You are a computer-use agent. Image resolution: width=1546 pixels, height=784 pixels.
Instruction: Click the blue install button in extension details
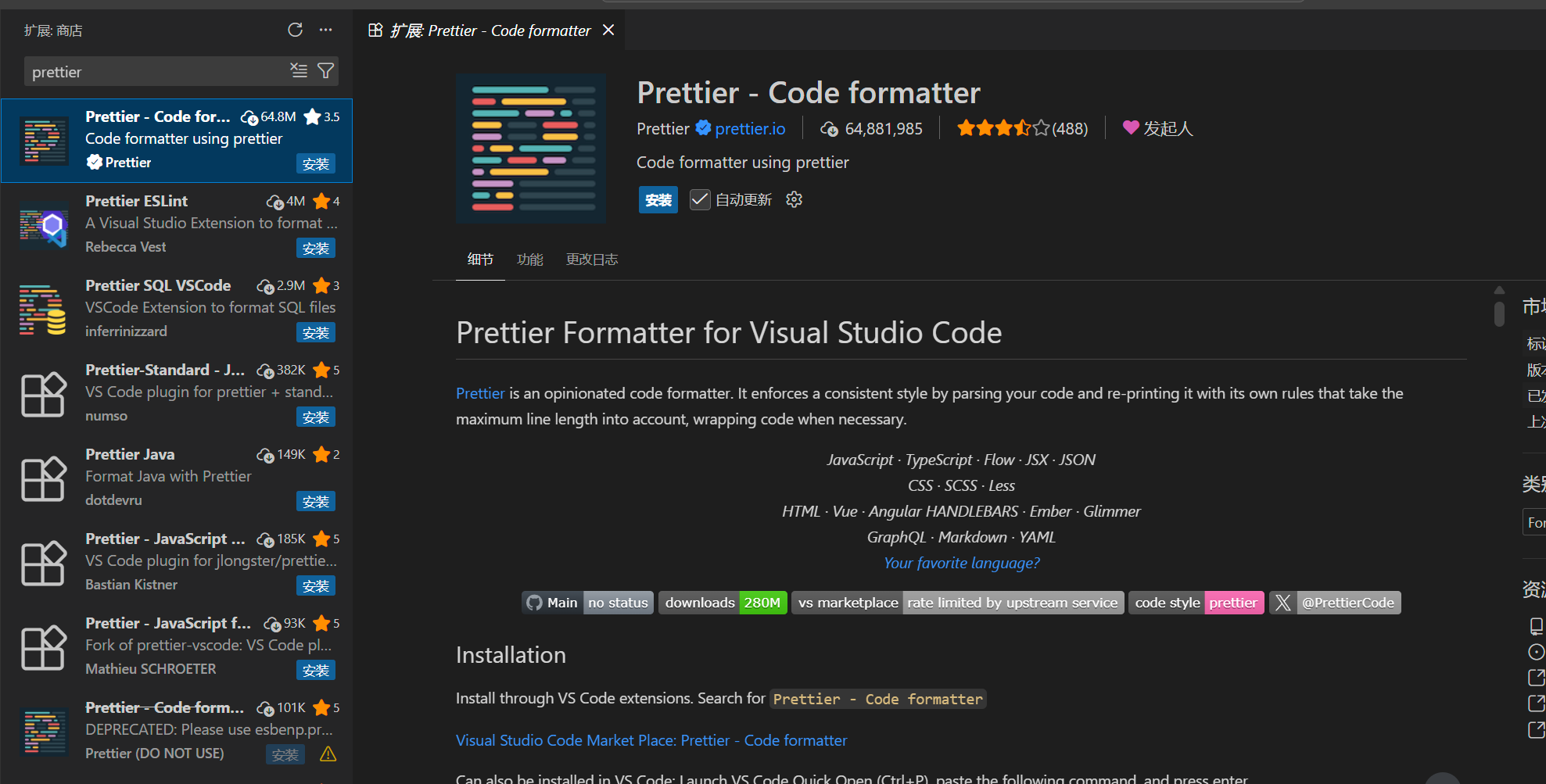(x=658, y=200)
